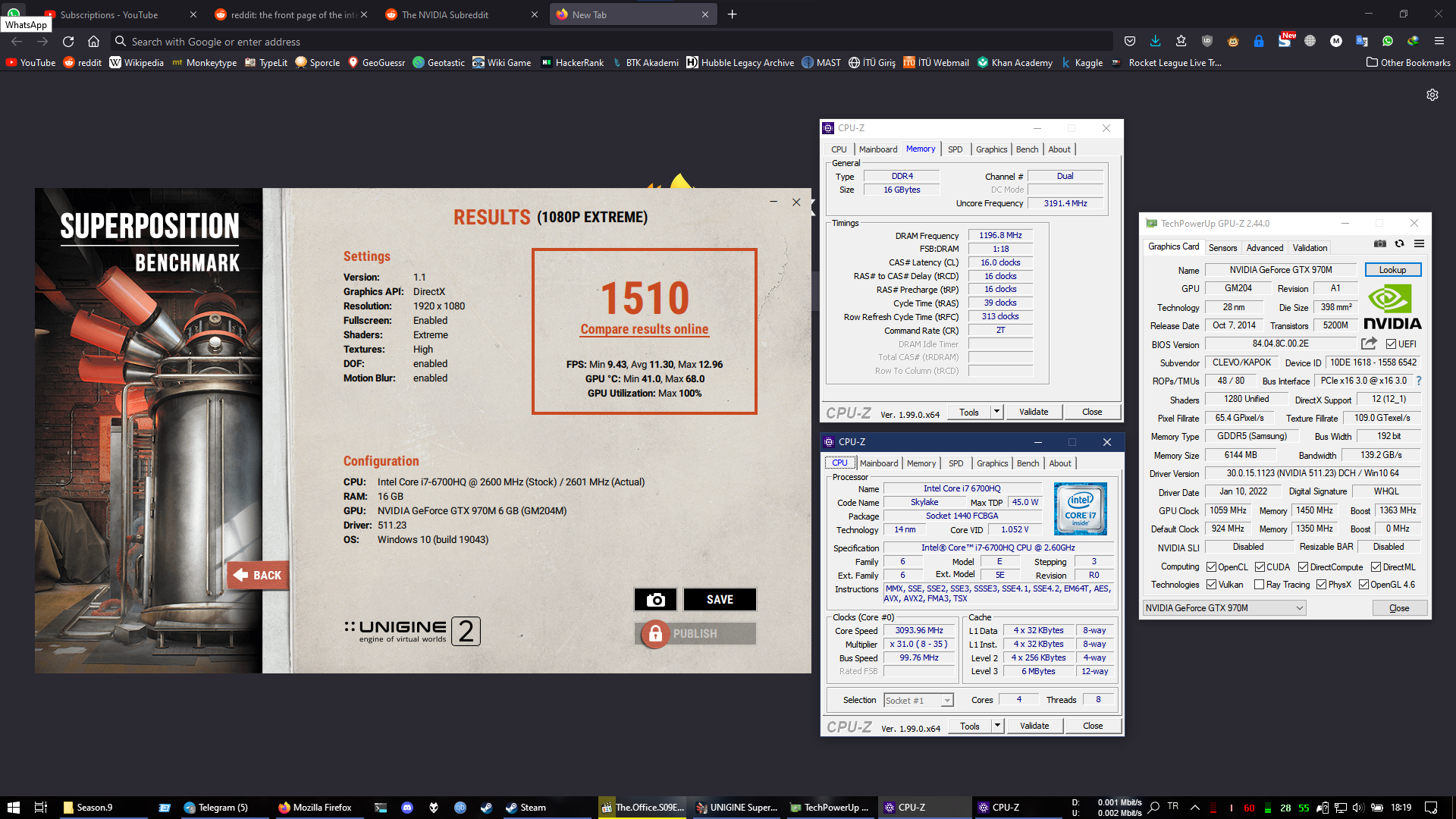Click the Superposition screenshot camera icon
The image size is (1456, 819).
[655, 599]
